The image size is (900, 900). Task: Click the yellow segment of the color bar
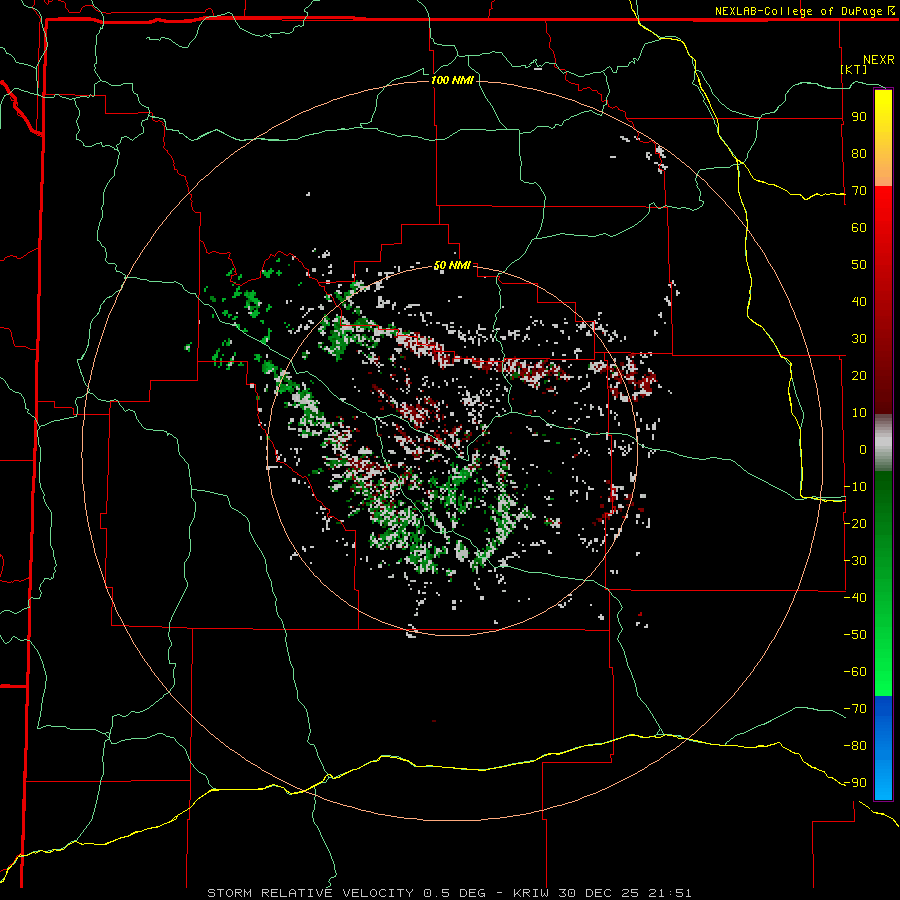click(883, 138)
